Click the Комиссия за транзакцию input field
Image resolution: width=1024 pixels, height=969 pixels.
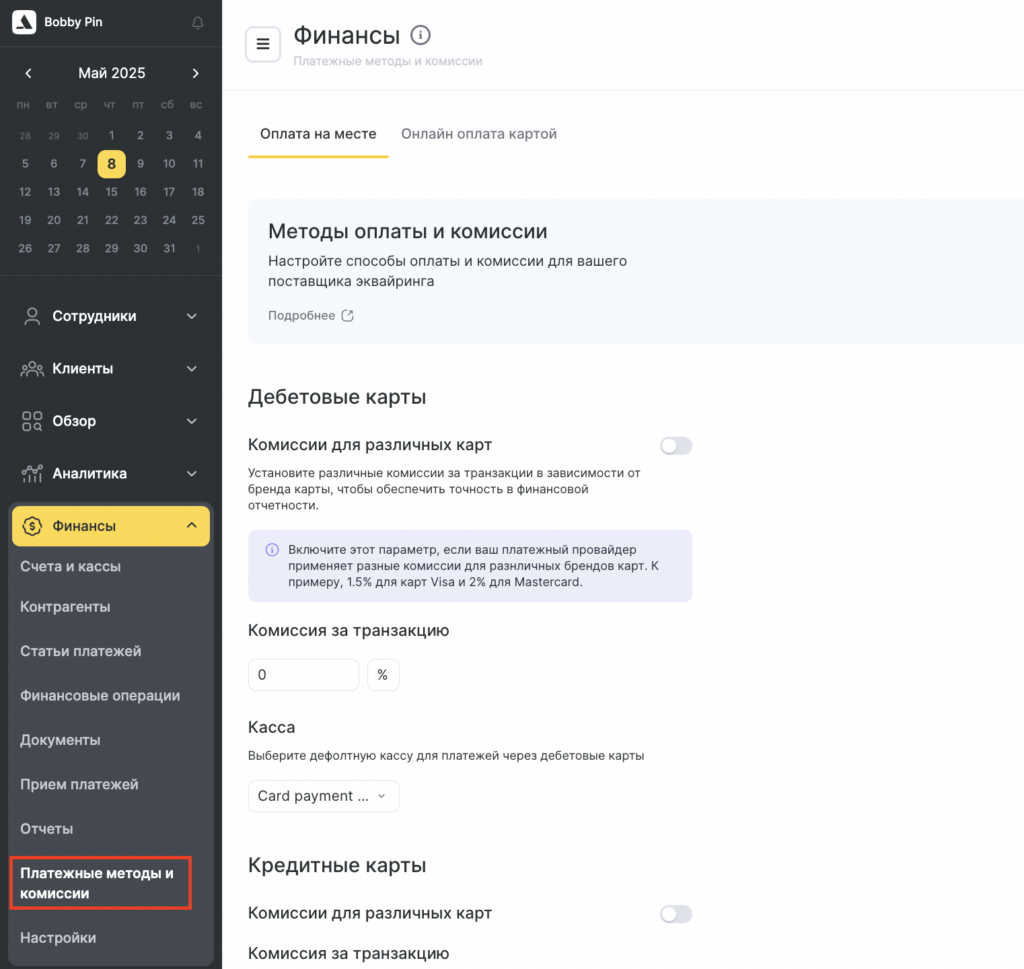[x=303, y=675]
